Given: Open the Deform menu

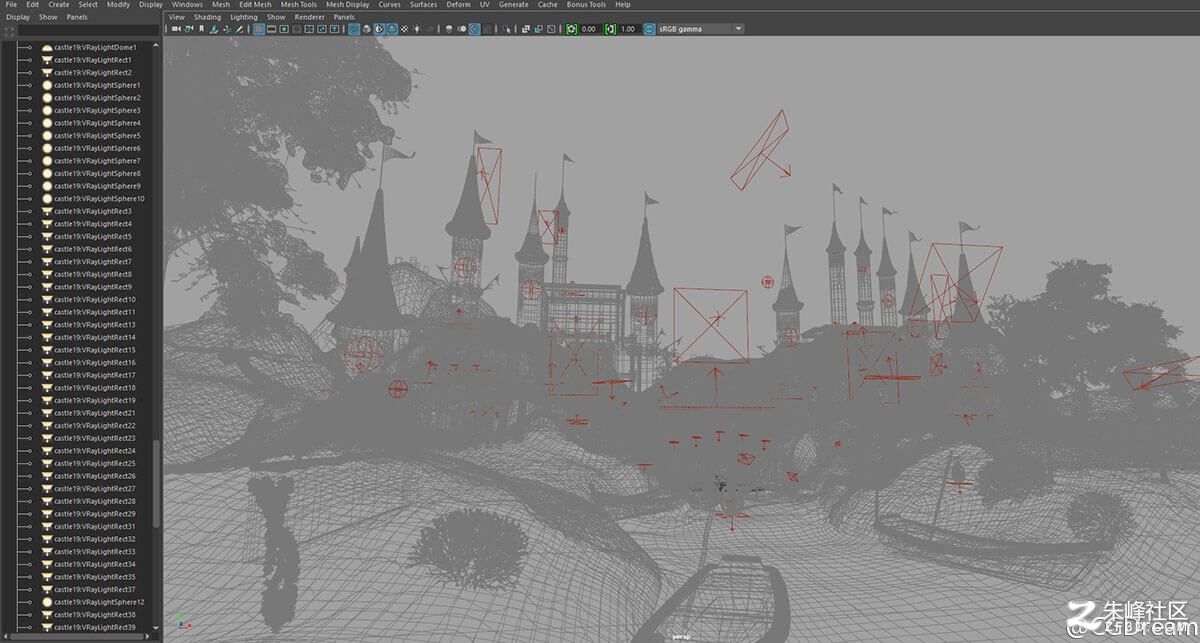Looking at the screenshot, I should point(458,5).
